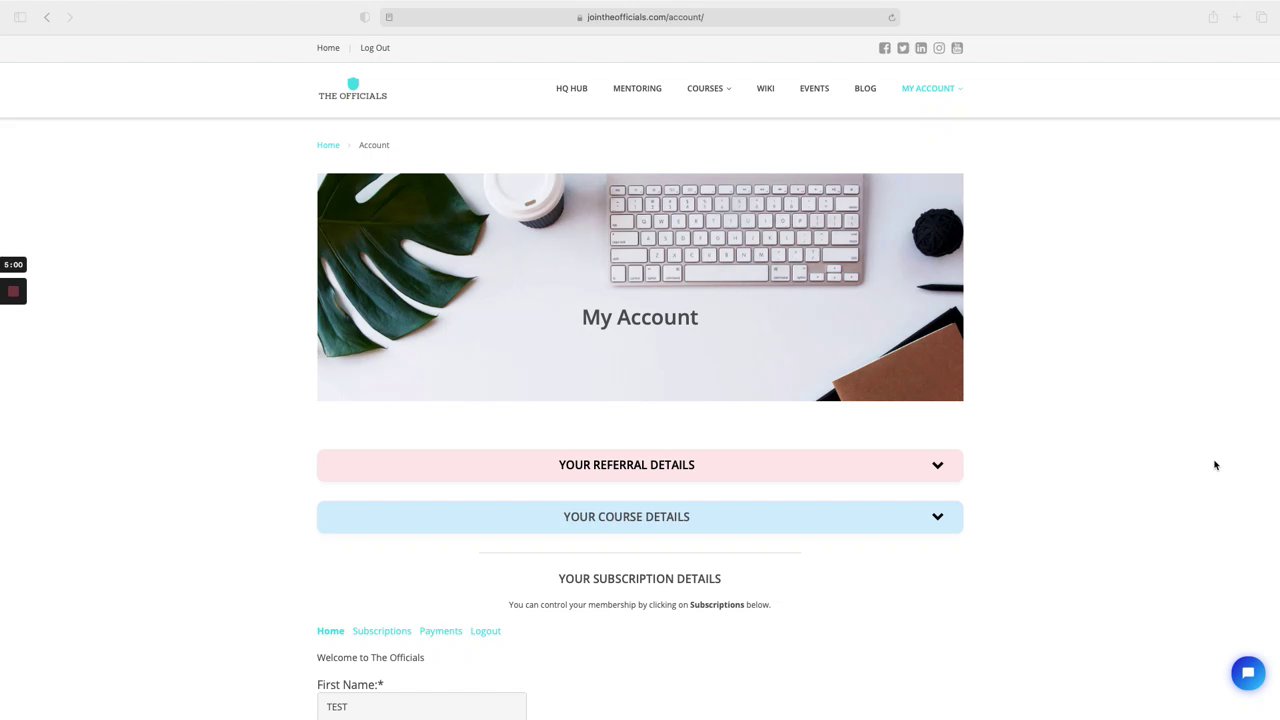Click the Log Out link

(x=375, y=48)
